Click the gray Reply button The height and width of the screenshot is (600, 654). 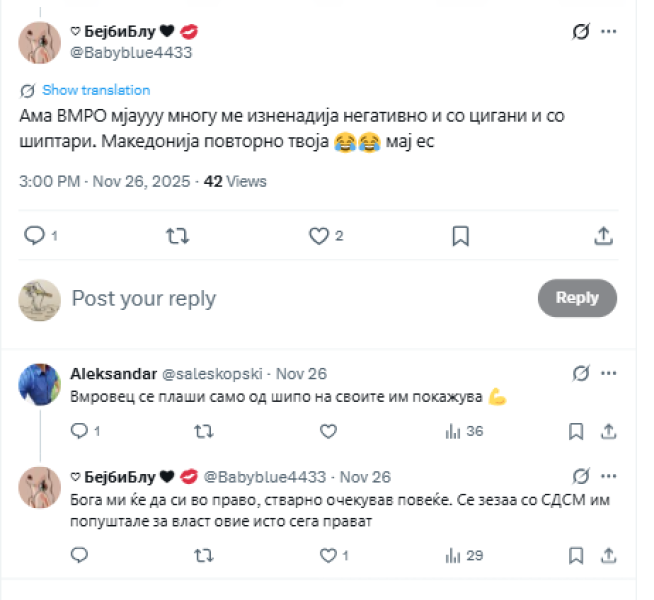click(x=577, y=298)
